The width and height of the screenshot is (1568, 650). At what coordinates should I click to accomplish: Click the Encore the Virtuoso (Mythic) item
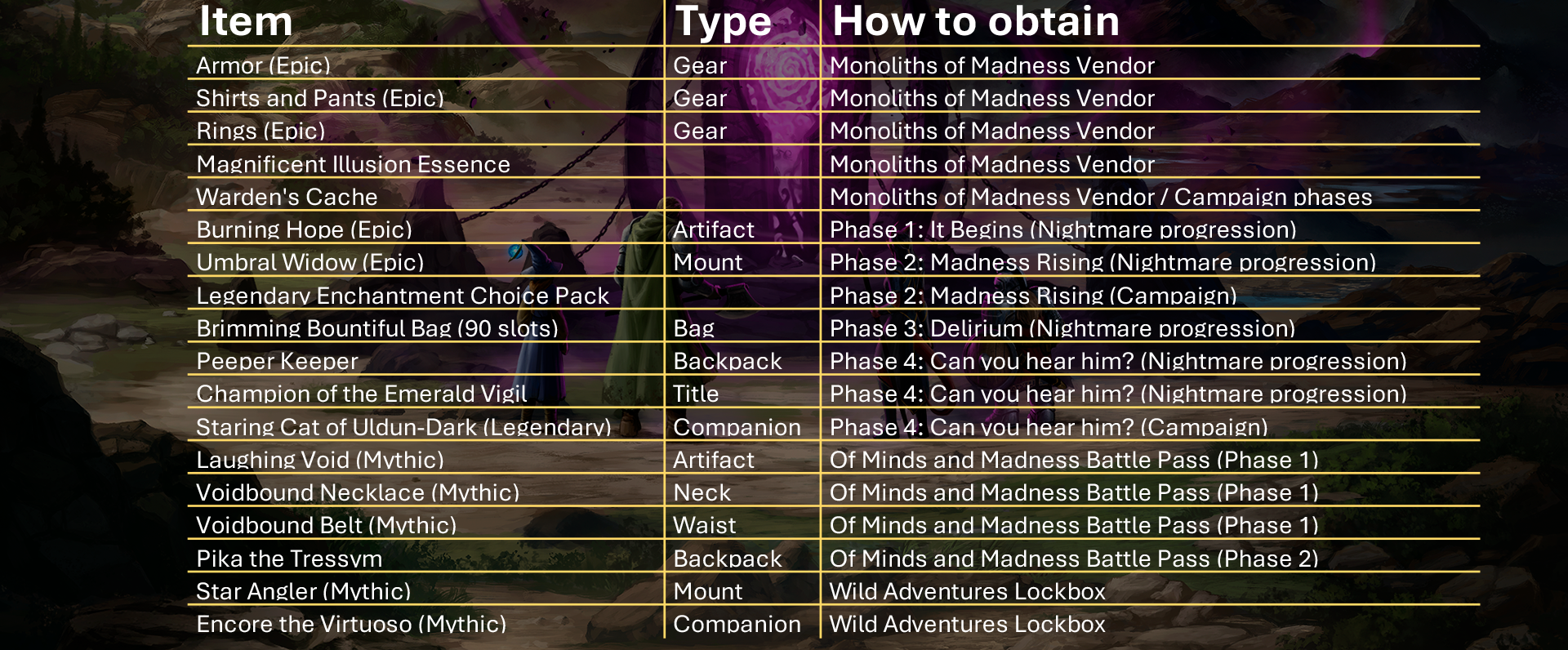tap(351, 624)
